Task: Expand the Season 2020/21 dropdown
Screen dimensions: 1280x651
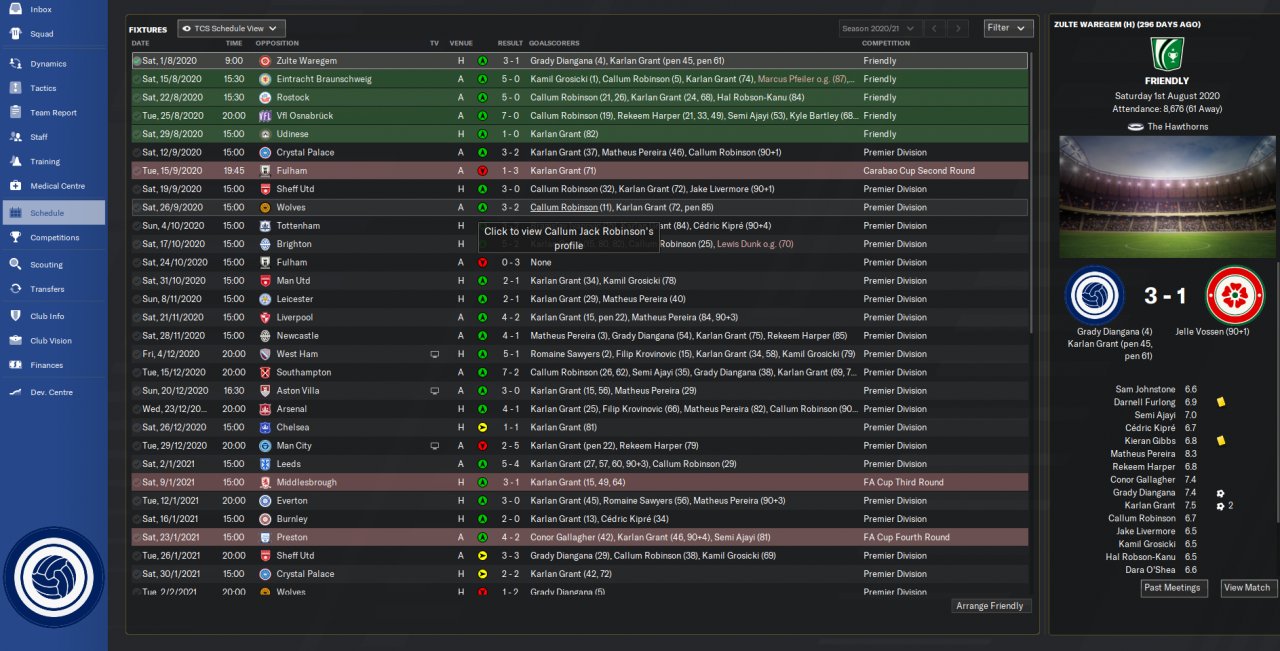Action: (877, 29)
